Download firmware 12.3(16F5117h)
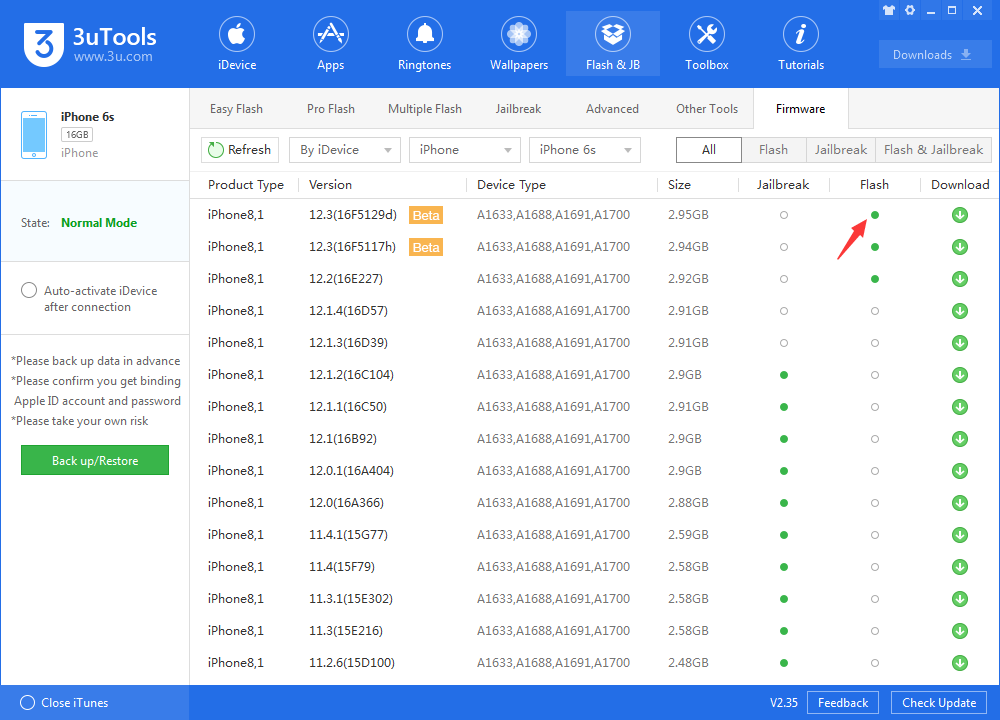This screenshot has width=1000, height=720. [959, 247]
